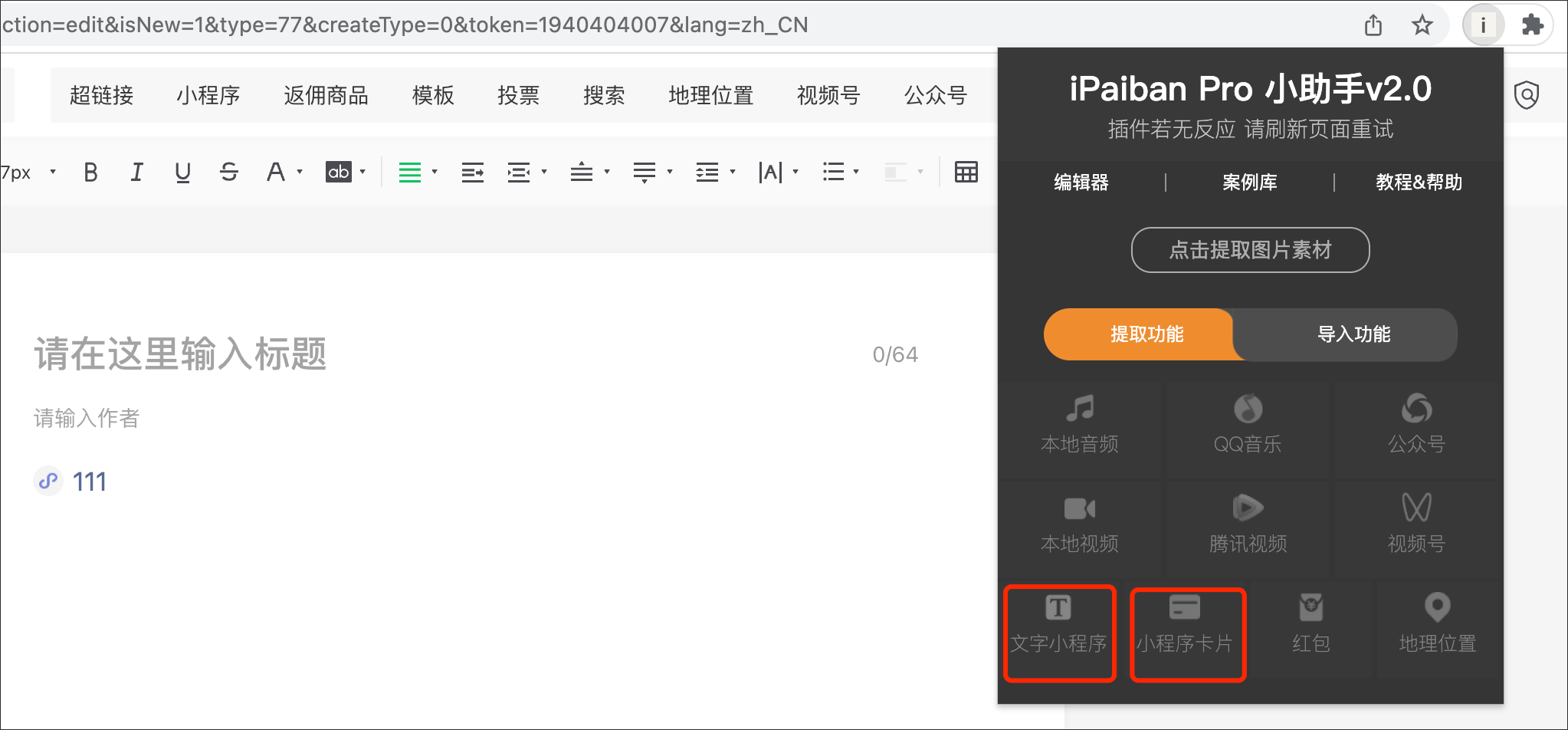Image resolution: width=1568 pixels, height=730 pixels.
Task: Expand the font size dropdown
Action: point(53,173)
